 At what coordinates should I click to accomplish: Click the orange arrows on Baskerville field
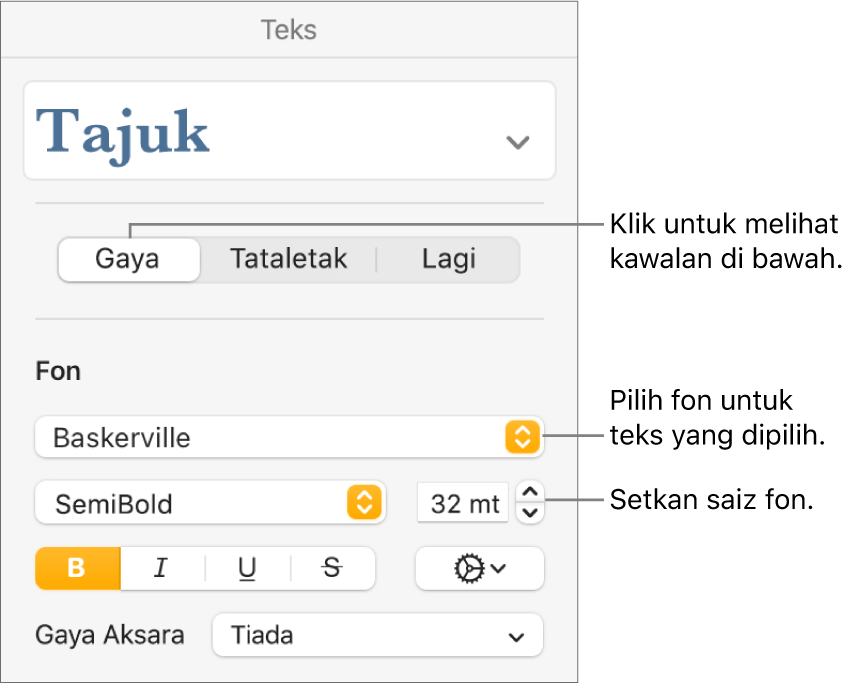(x=522, y=437)
